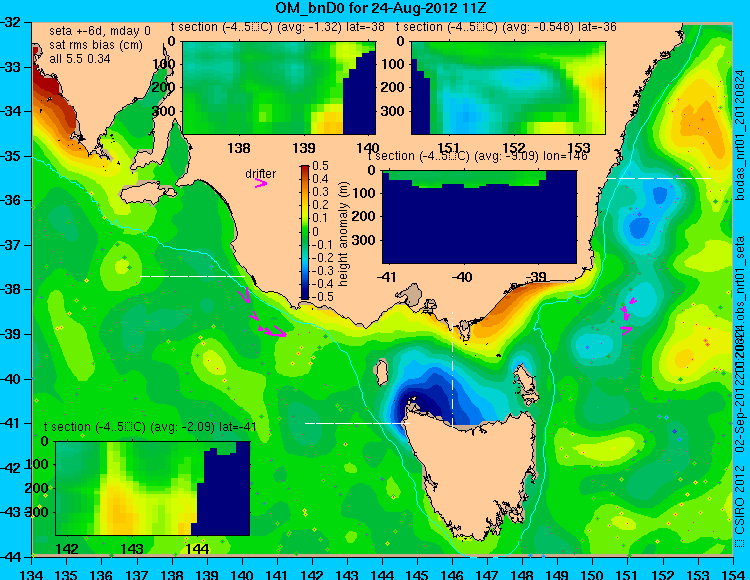Screen dimensions: 750x580
Task: Click the 0.5 tick on the color bar
Action: pyautogui.click(x=320, y=165)
